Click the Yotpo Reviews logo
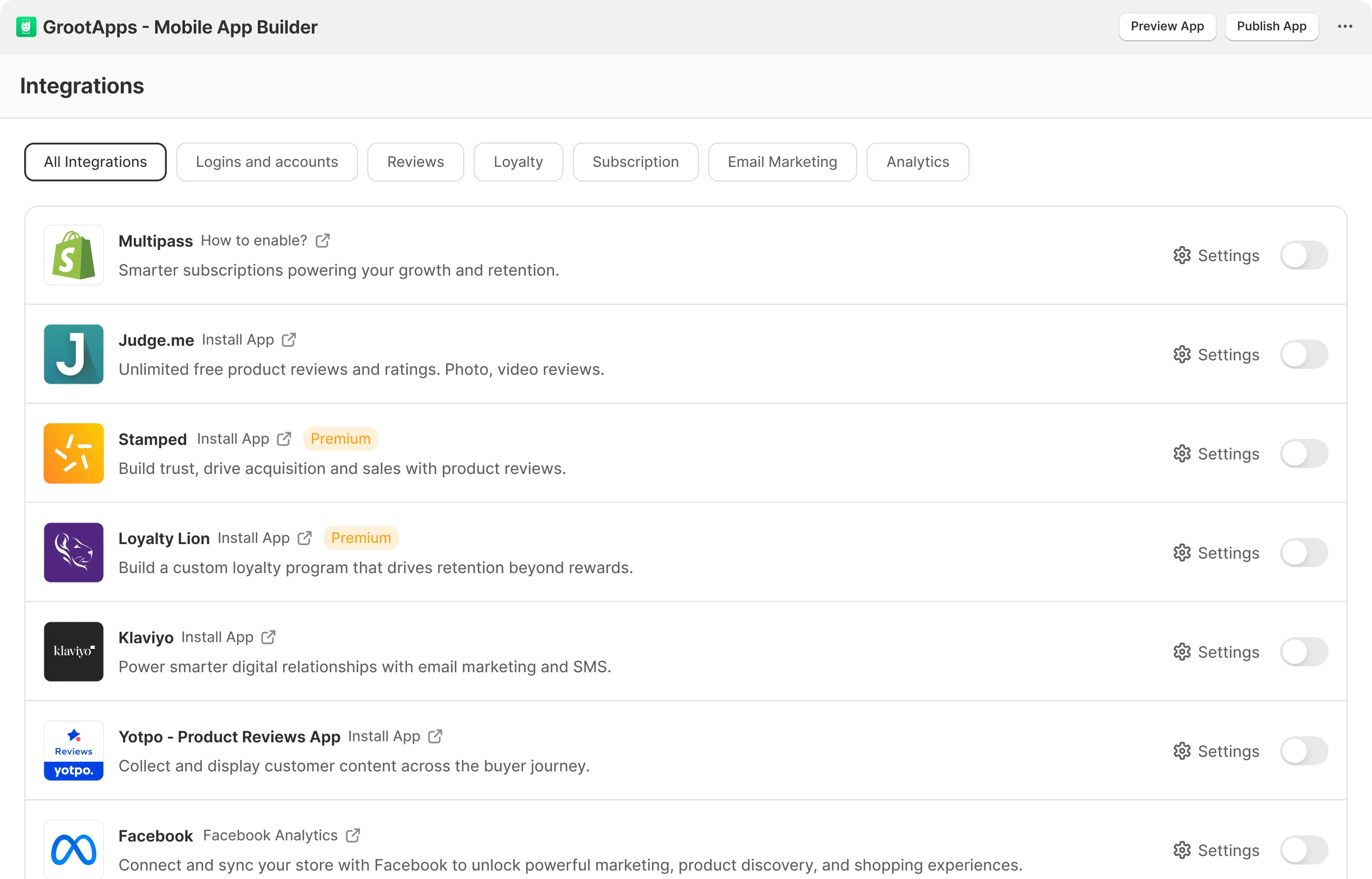 pyautogui.click(x=74, y=750)
